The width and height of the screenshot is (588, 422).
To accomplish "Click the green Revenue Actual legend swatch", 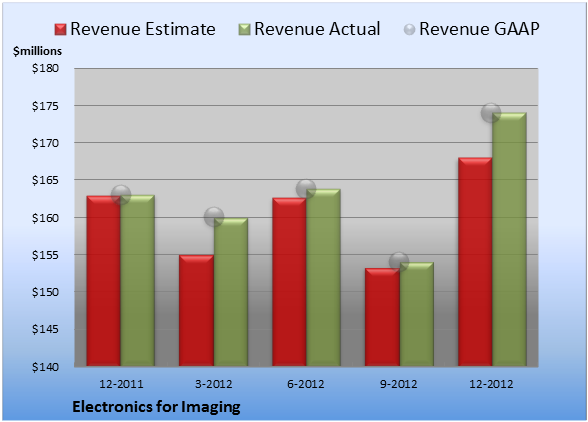I will click(244, 30).
